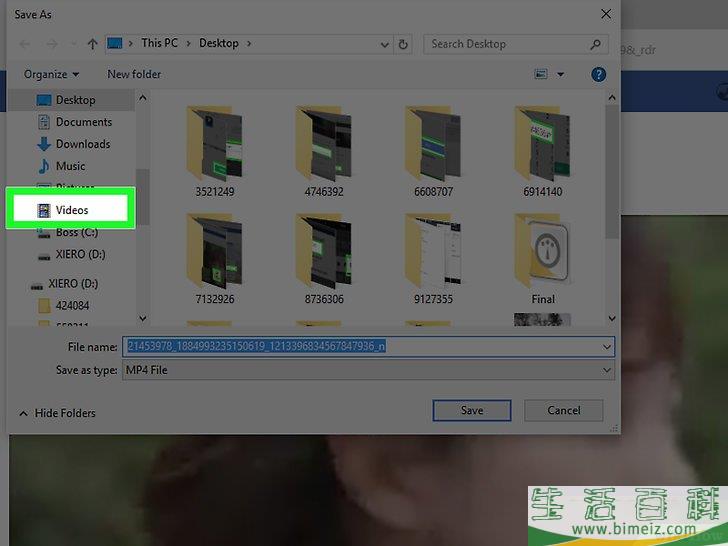
Task: Refresh the Desktop folder listing
Action: tap(403, 44)
